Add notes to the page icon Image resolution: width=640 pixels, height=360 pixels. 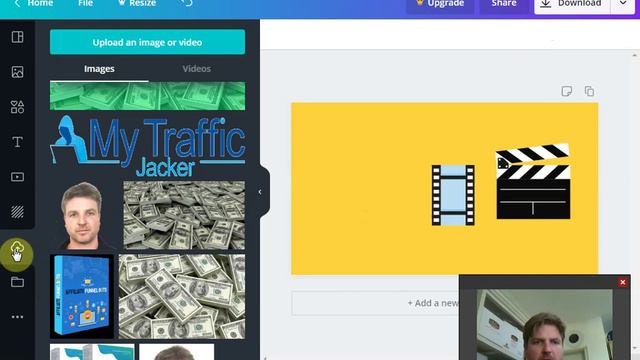coord(567,91)
